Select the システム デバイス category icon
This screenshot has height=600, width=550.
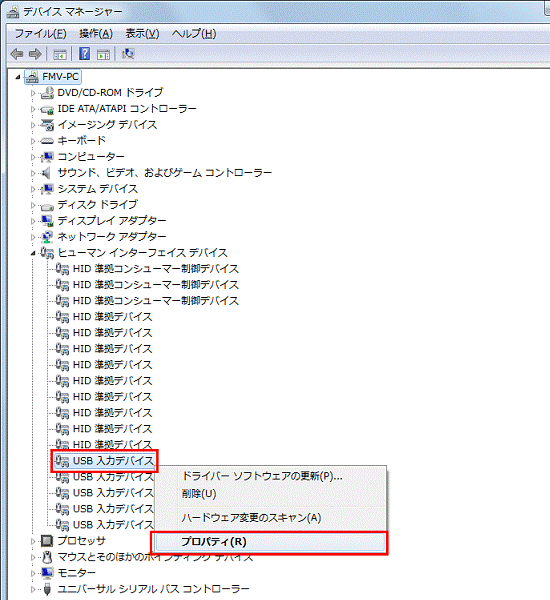click(x=47, y=189)
